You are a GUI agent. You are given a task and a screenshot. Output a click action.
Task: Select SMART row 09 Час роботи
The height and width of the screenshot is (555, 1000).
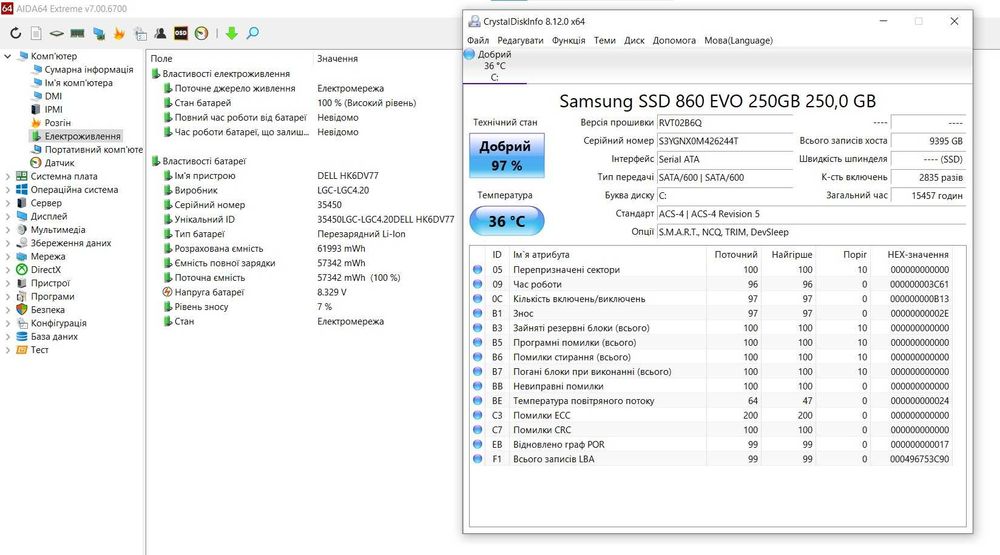[x=711, y=285]
